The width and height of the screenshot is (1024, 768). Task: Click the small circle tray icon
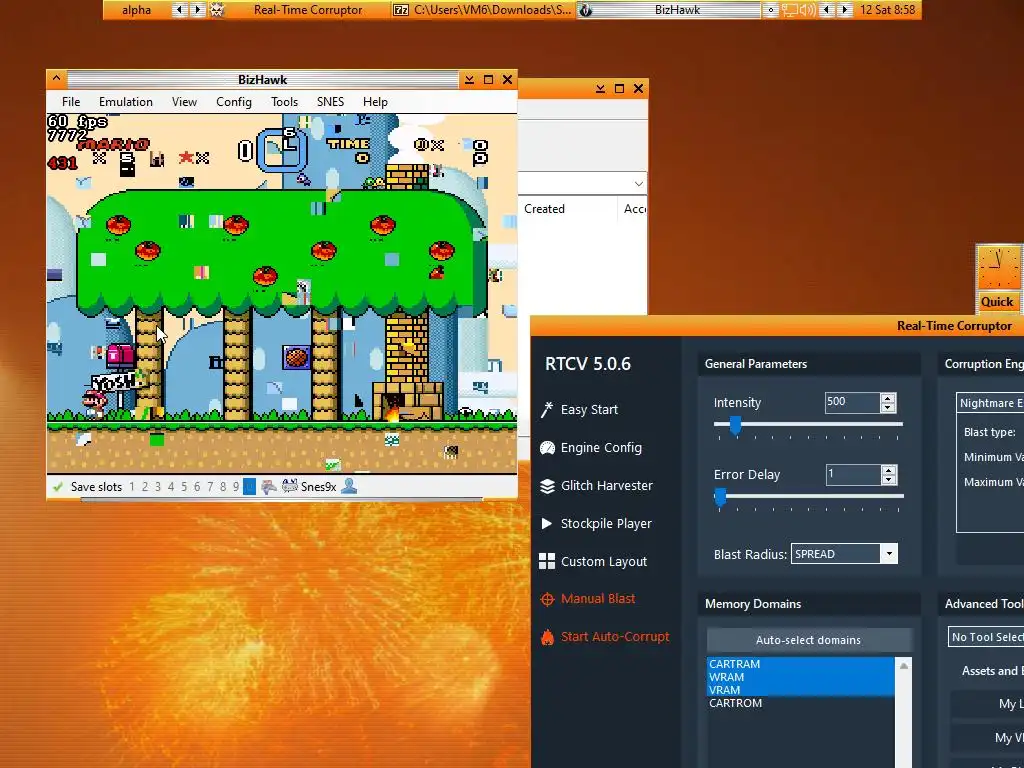pos(771,10)
